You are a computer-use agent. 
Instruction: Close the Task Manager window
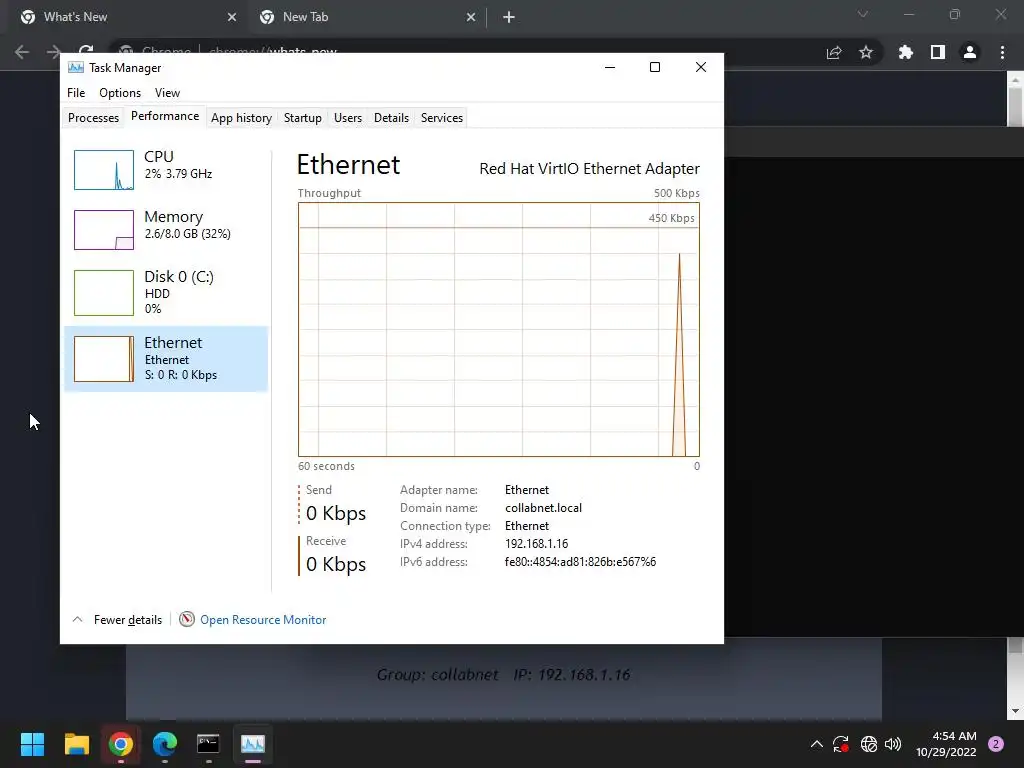pos(701,67)
